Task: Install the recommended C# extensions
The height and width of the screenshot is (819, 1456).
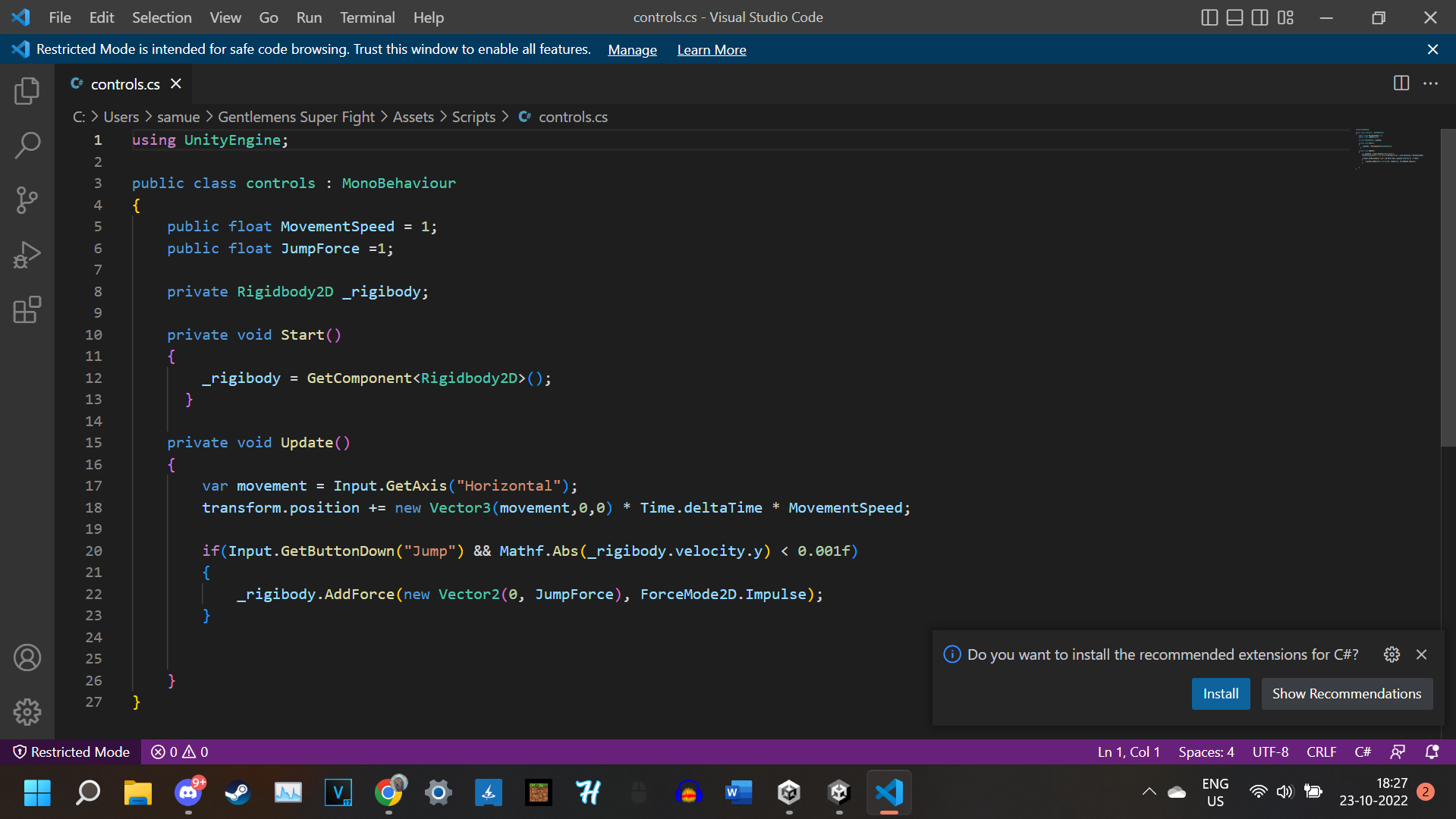Action: point(1220,693)
